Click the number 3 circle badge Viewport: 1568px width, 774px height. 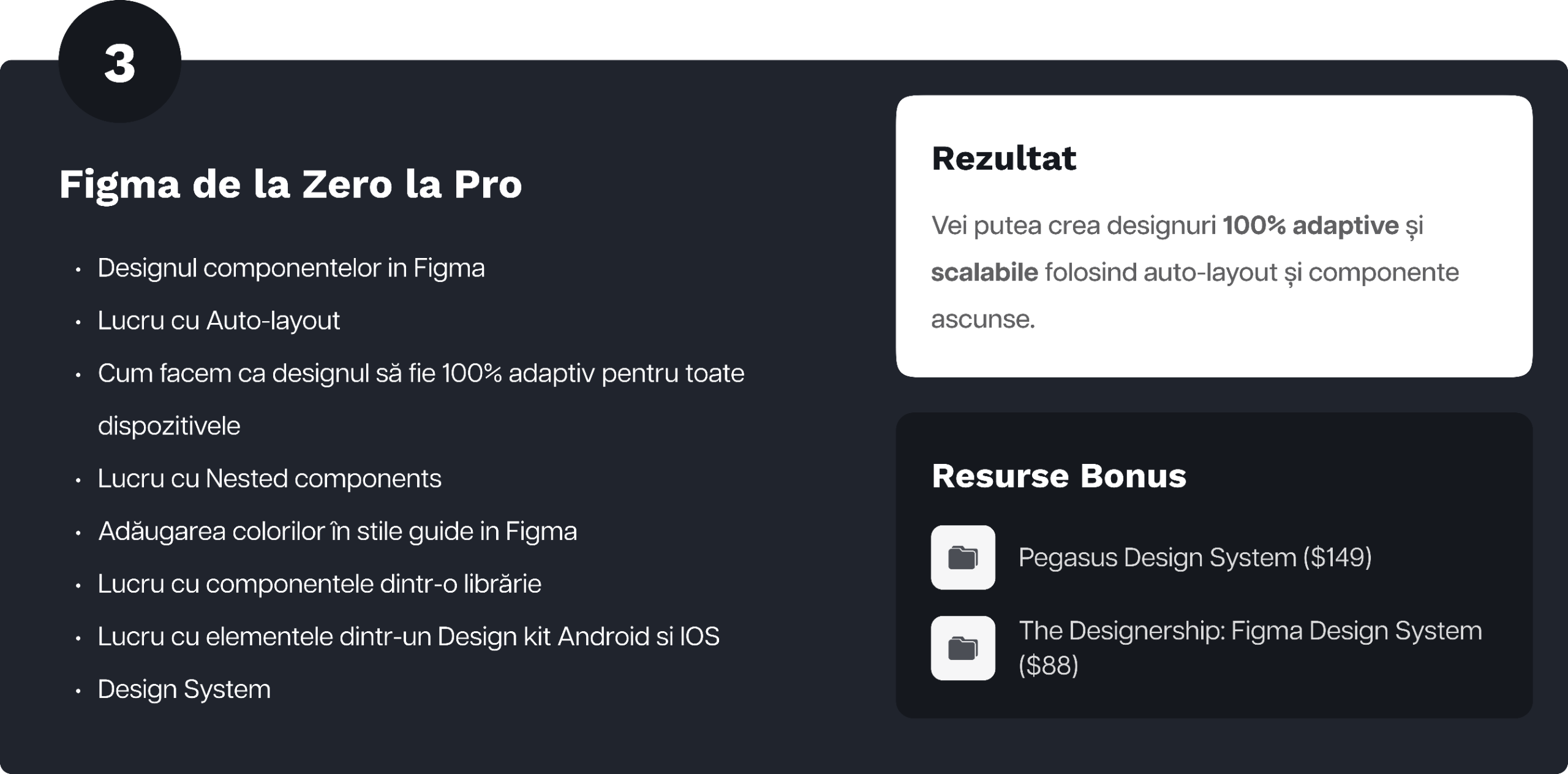[x=120, y=64]
